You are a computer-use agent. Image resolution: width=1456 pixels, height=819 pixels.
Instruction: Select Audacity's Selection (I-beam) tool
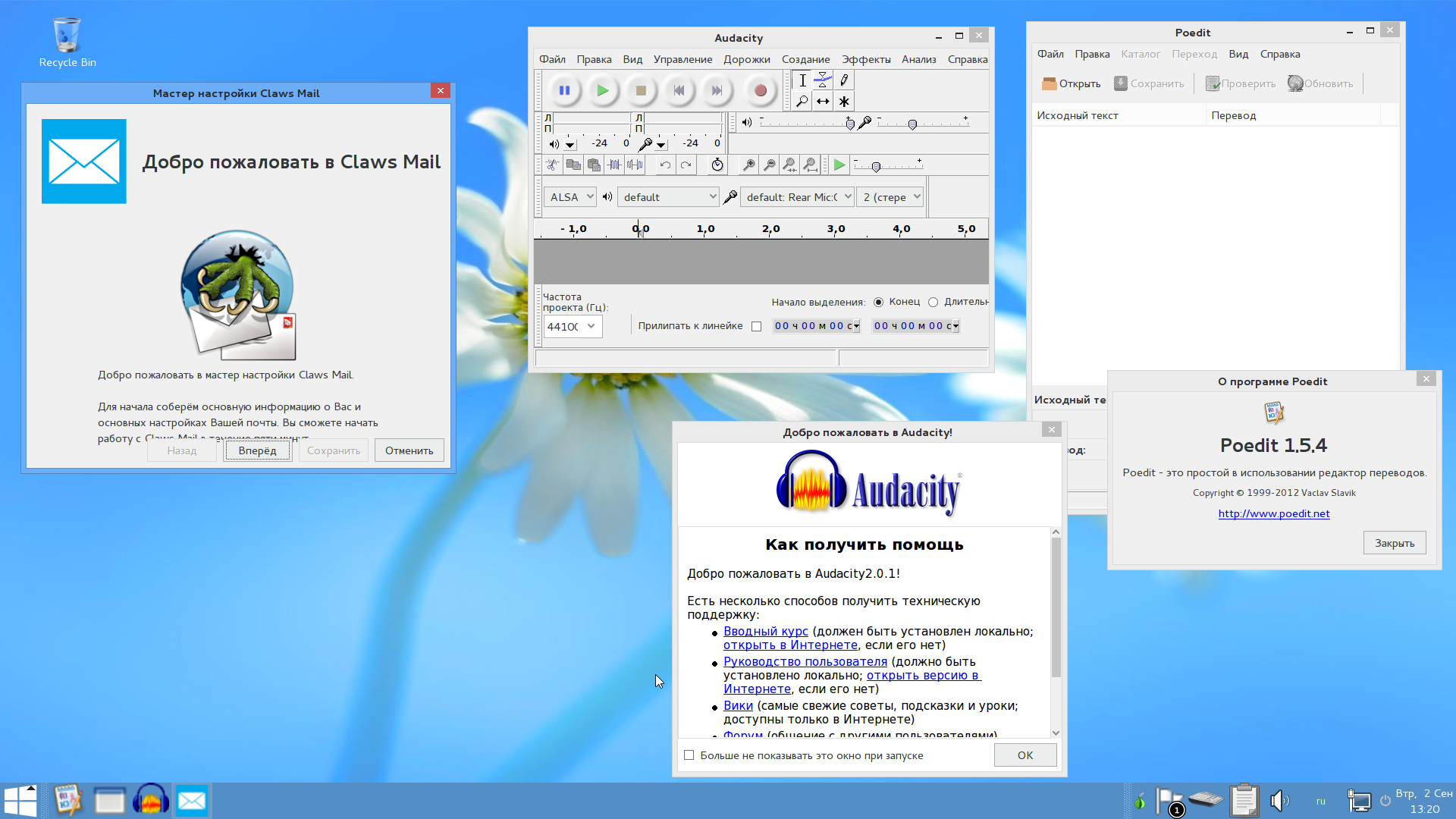tap(802, 80)
